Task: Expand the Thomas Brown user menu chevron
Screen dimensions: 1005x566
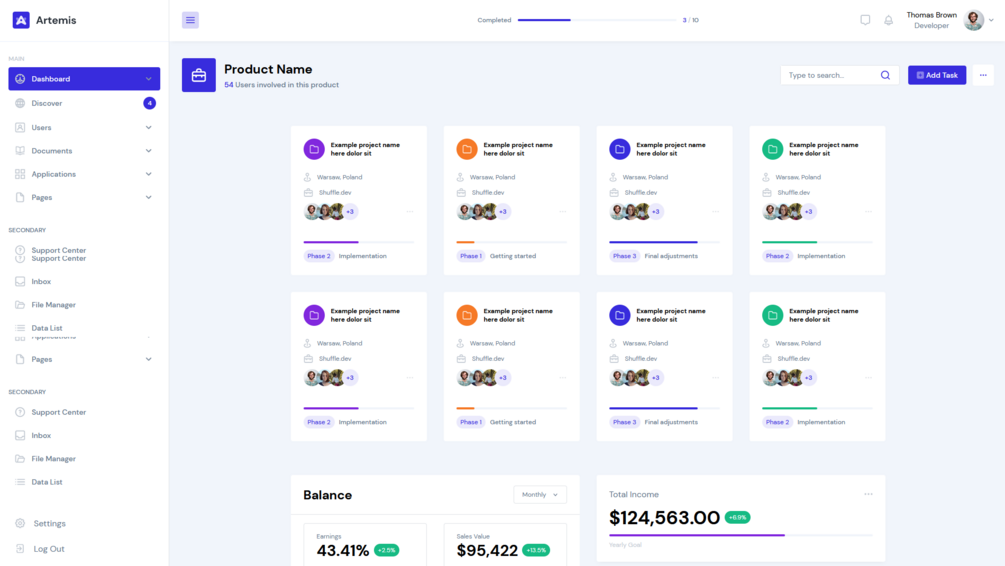Action: [992, 20]
